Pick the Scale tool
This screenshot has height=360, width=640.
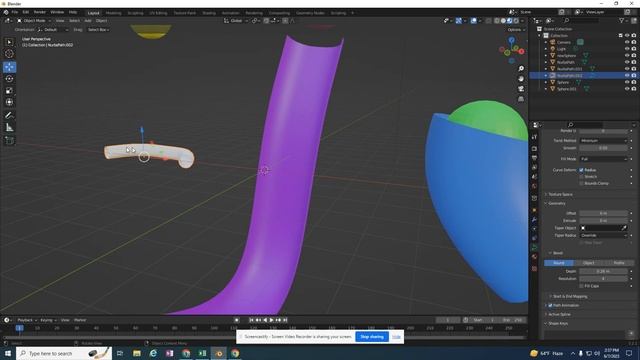[x=9, y=91]
